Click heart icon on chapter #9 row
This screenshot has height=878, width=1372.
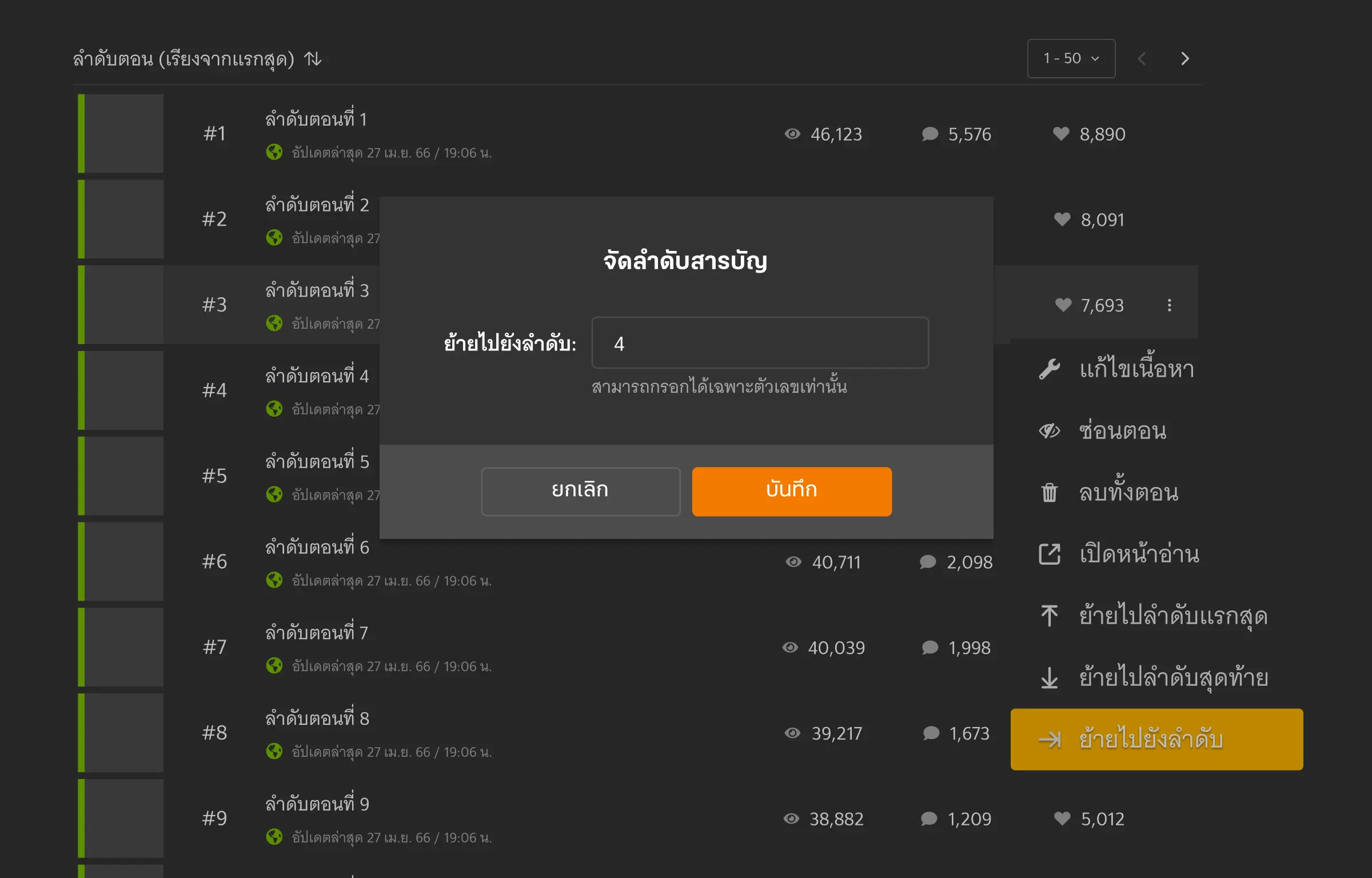click(x=1062, y=819)
